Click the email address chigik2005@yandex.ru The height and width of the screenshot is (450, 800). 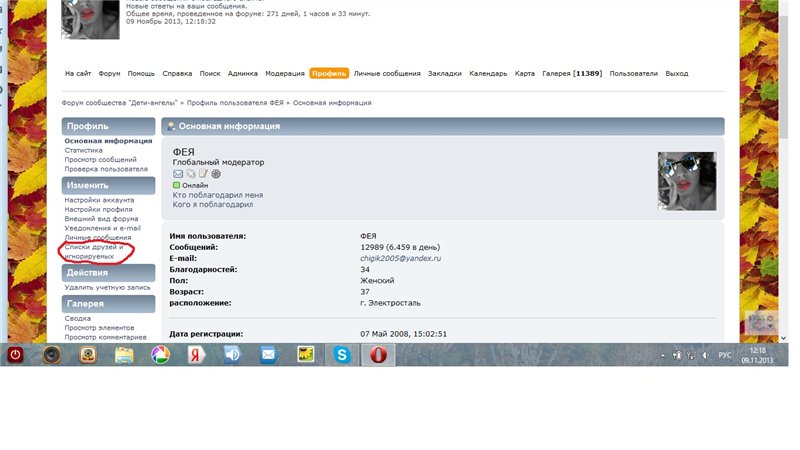[x=401, y=258]
